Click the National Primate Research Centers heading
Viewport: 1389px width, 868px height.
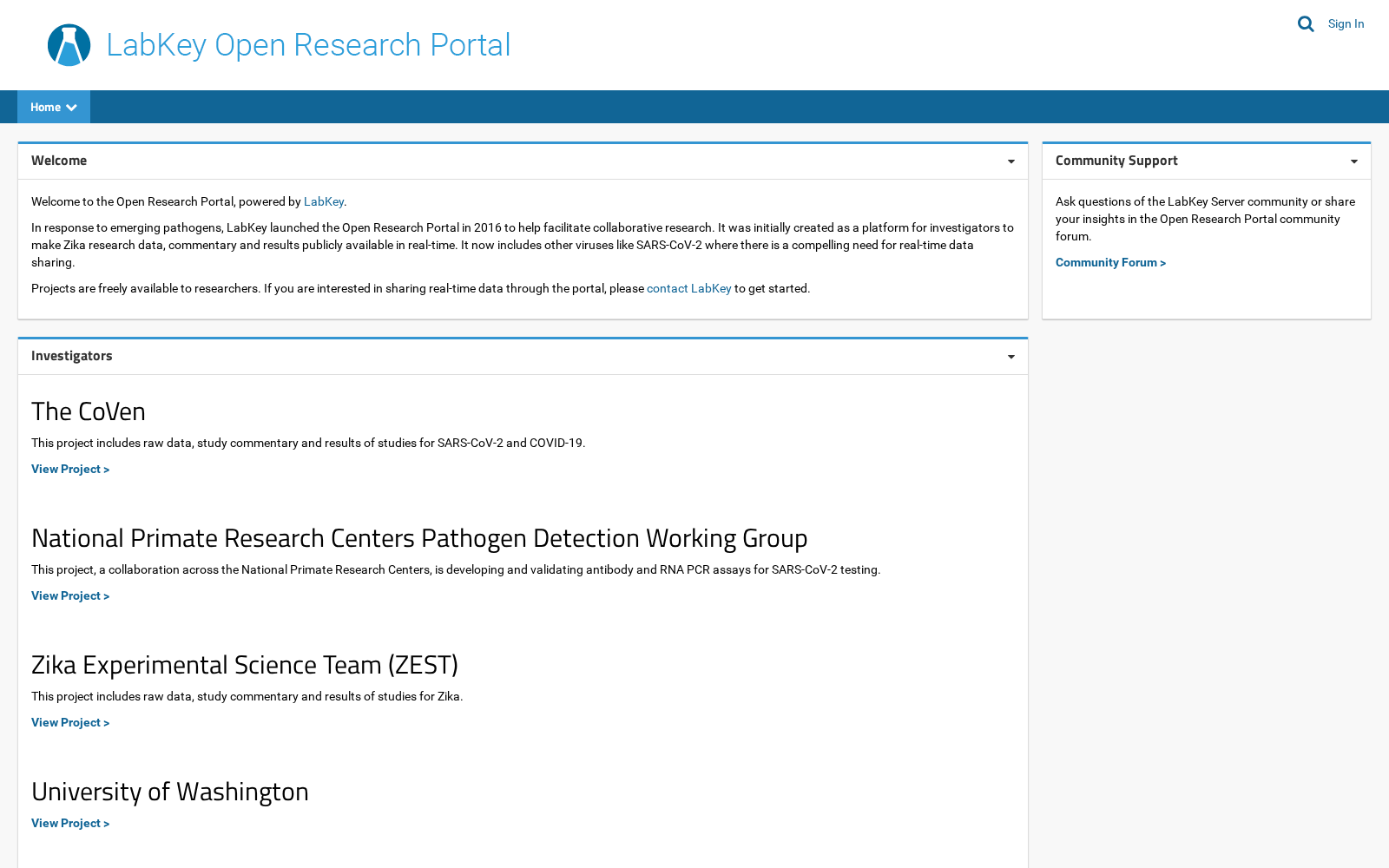pos(419,538)
